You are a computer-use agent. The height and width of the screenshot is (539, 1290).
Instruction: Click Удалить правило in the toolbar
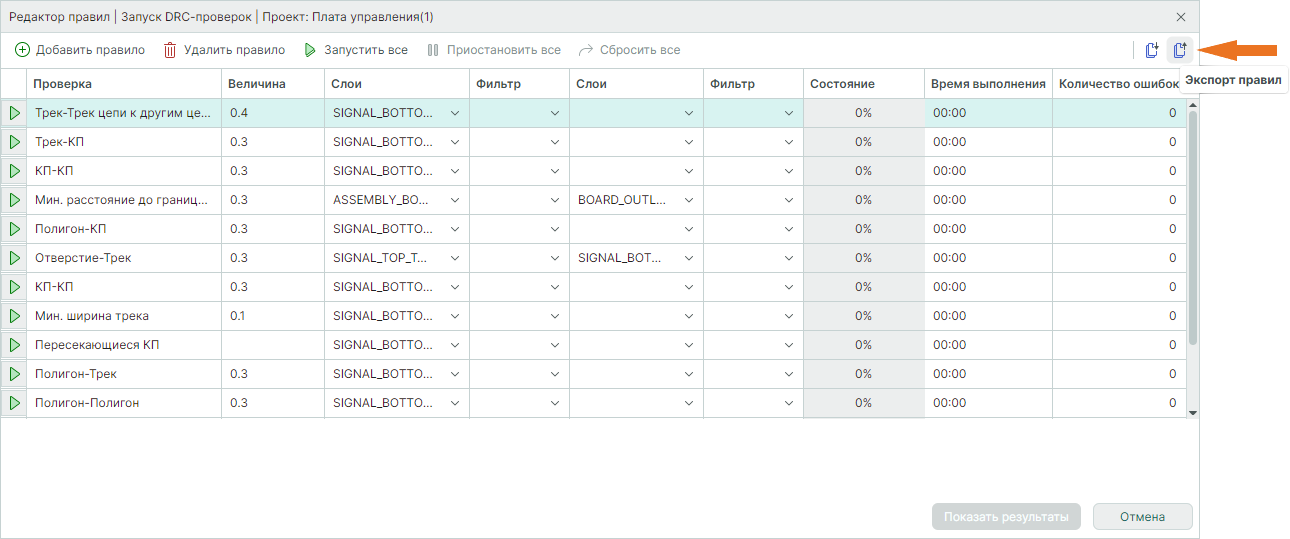[224, 50]
